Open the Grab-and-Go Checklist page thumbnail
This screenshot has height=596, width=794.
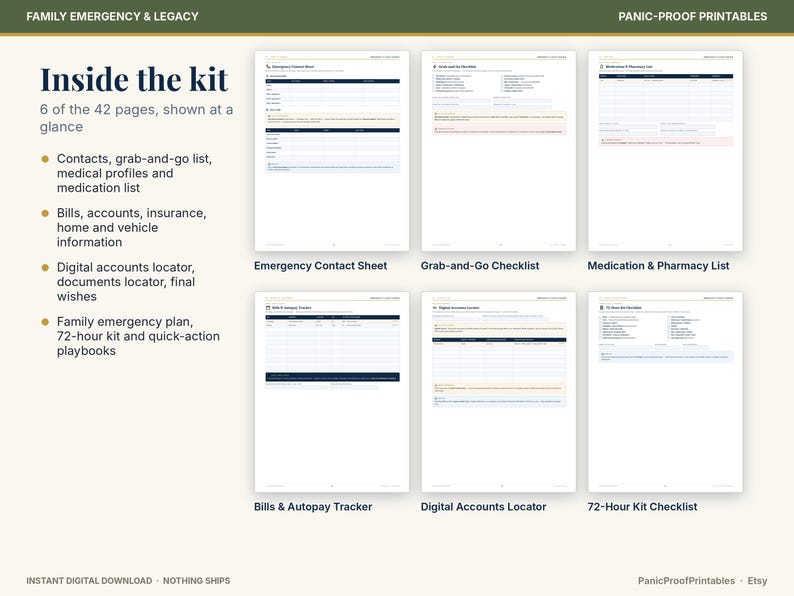pyautogui.click(x=498, y=150)
